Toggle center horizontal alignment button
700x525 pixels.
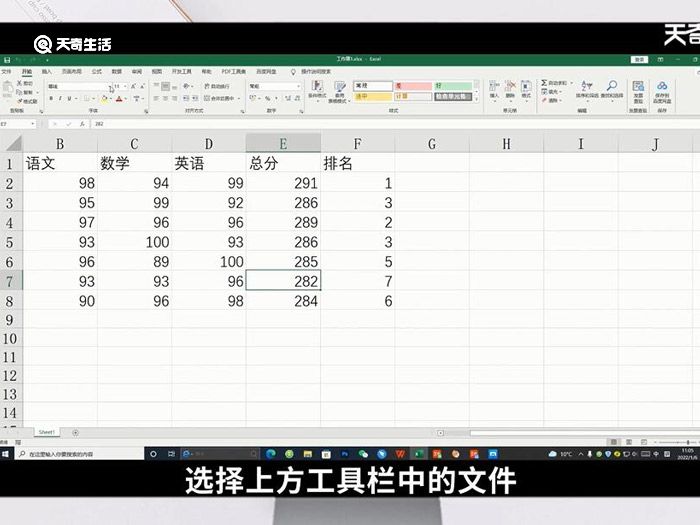click(165, 98)
